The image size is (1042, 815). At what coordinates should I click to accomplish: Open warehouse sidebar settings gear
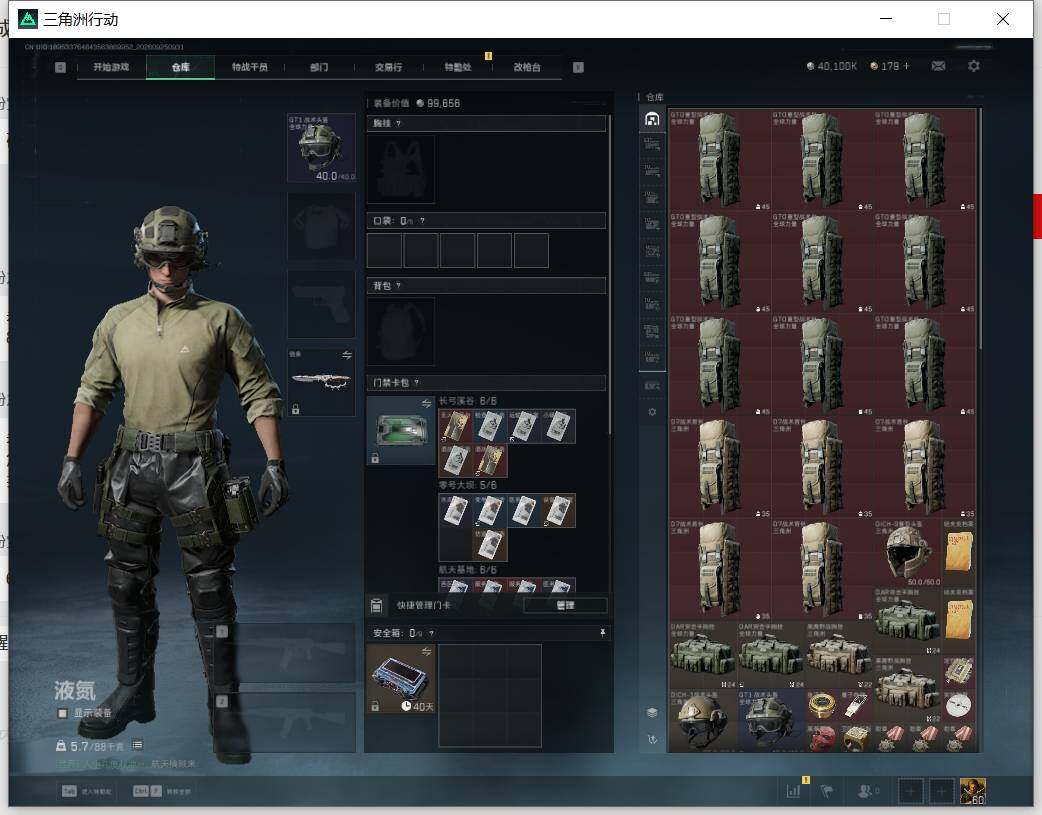652,412
